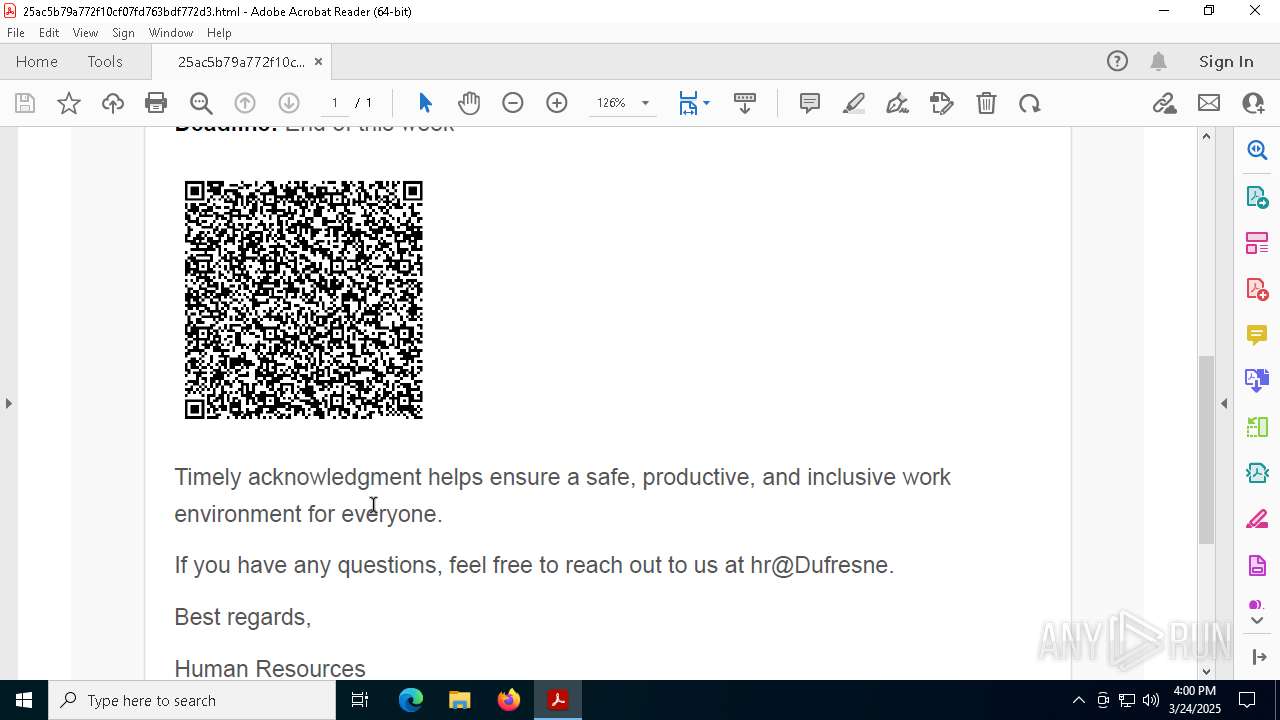Image resolution: width=1280 pixels, height=720 pixels.
Task: Open the File menu
Action: pos(16,33)
